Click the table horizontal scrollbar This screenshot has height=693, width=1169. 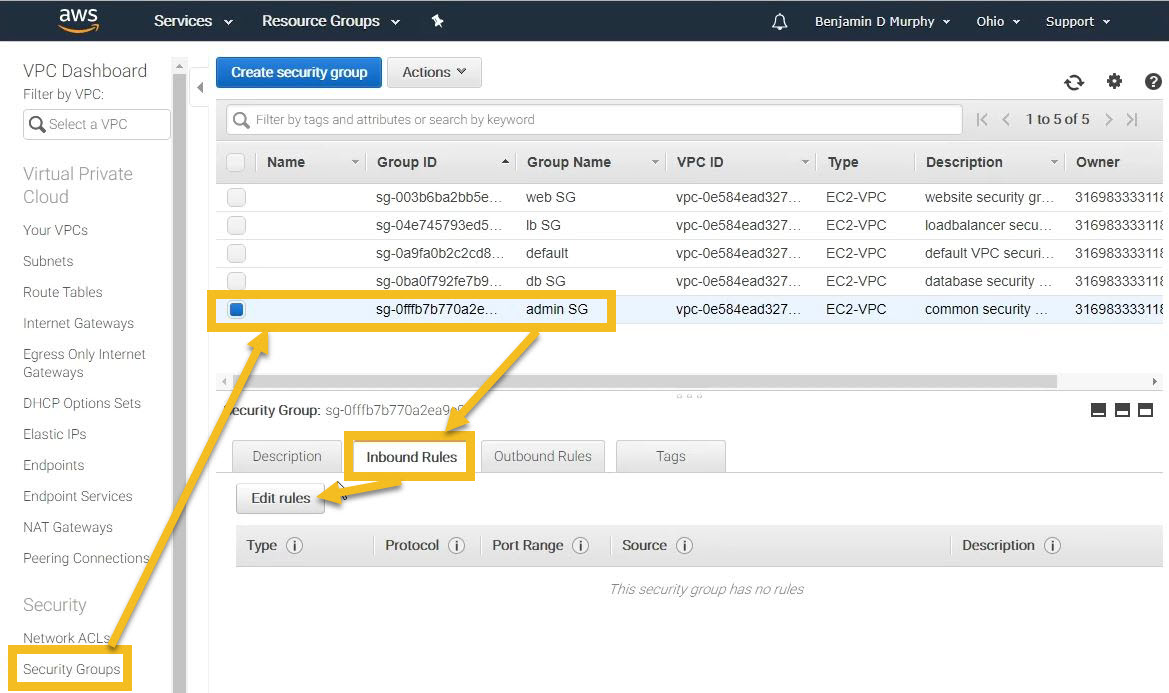(645, 382)
